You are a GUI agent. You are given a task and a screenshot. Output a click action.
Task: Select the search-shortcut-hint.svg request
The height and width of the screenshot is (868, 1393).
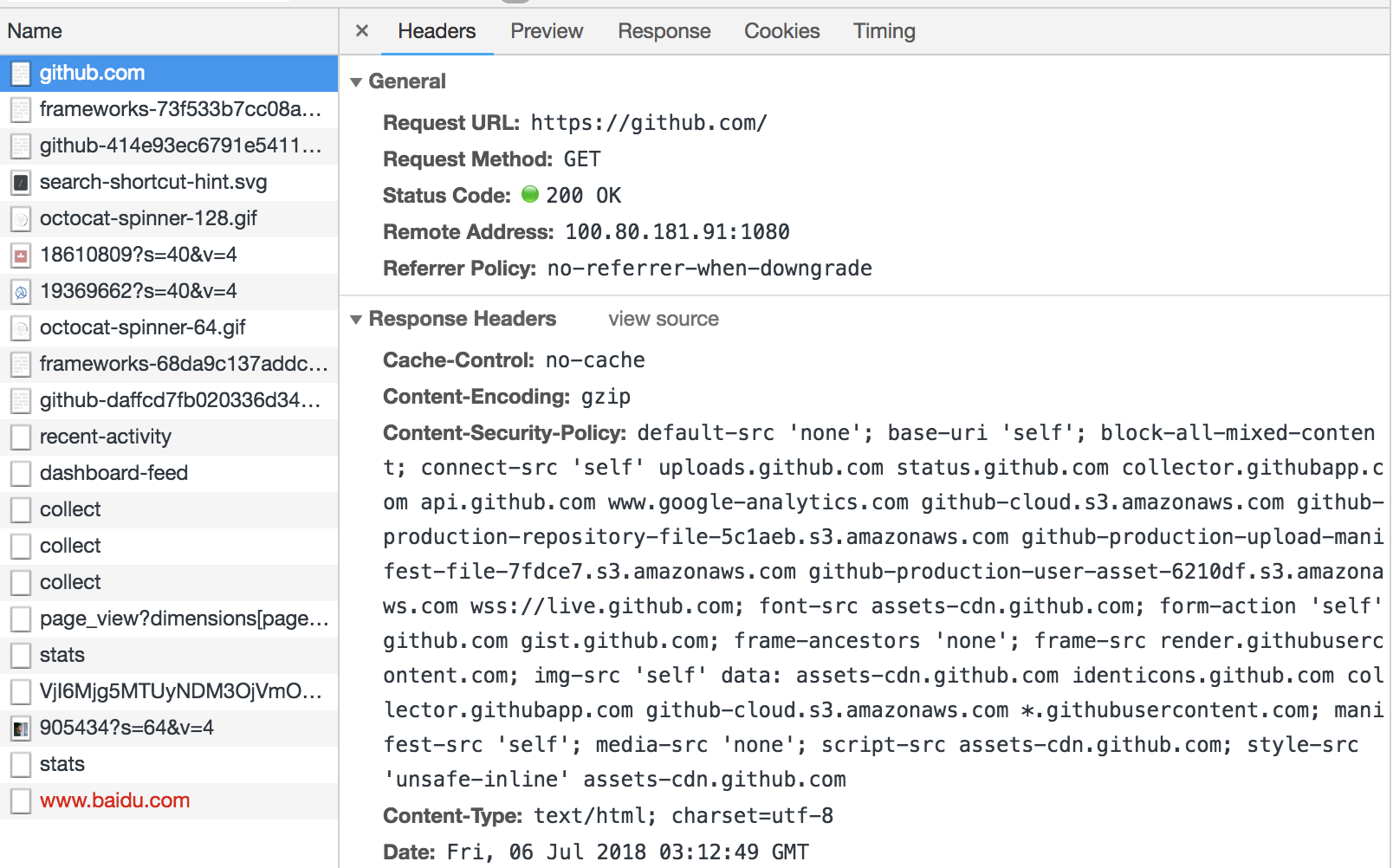click(169, 183)
